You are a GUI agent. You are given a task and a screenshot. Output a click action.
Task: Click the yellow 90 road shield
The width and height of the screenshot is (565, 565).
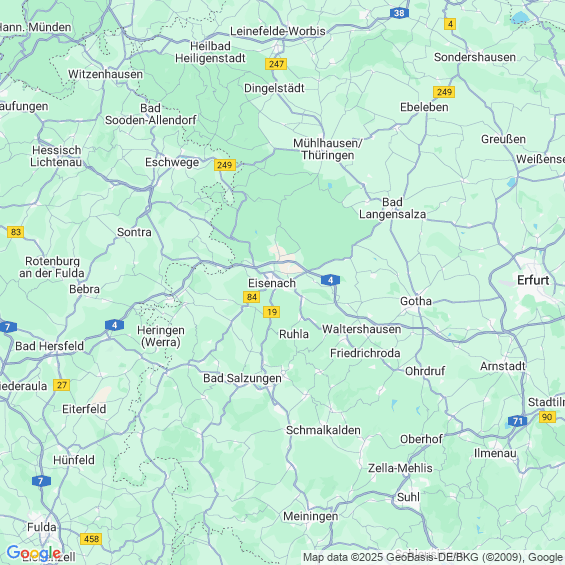pos(547,417)
